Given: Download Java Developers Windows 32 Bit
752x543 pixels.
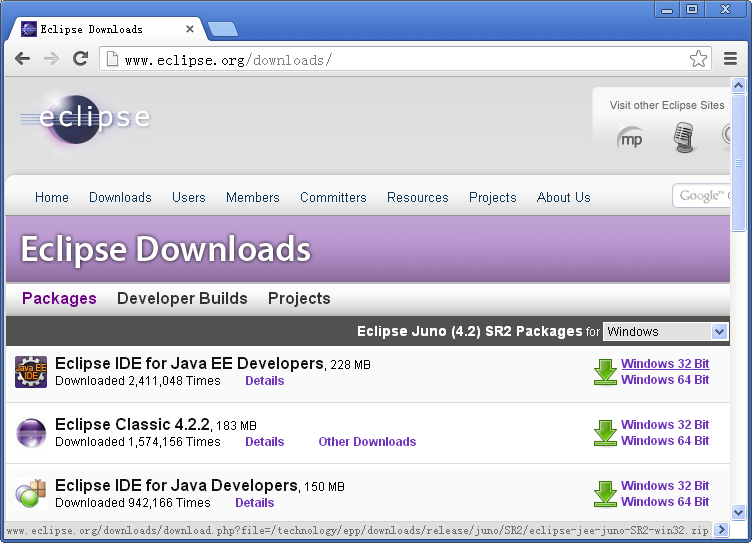Looking at the screenshot, I should (665, 485).
